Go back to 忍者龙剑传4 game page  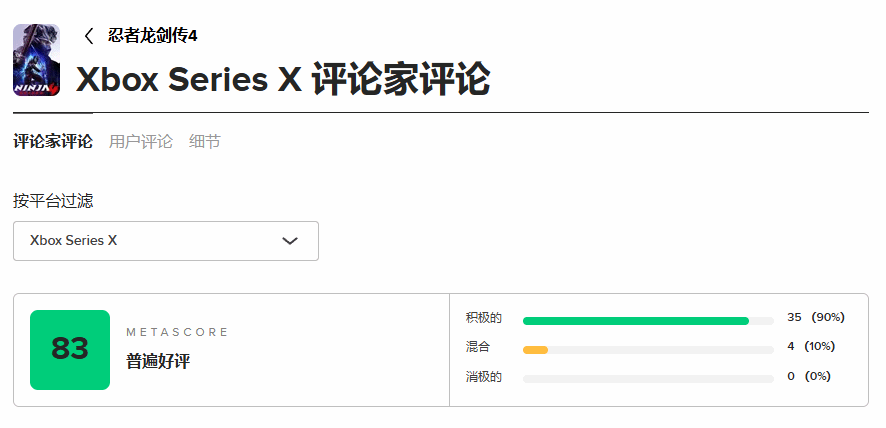[x=152, y=36]
